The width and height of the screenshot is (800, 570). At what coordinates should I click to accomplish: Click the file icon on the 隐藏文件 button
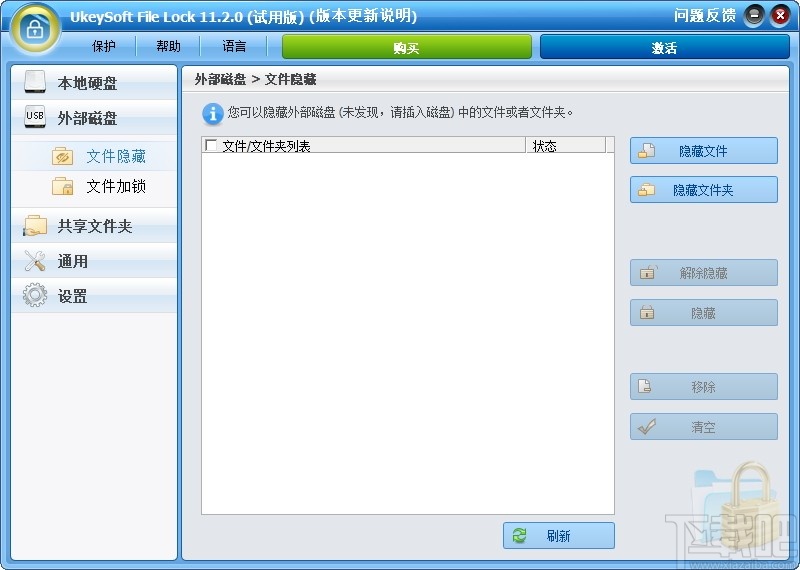click(x=646, y=151)
